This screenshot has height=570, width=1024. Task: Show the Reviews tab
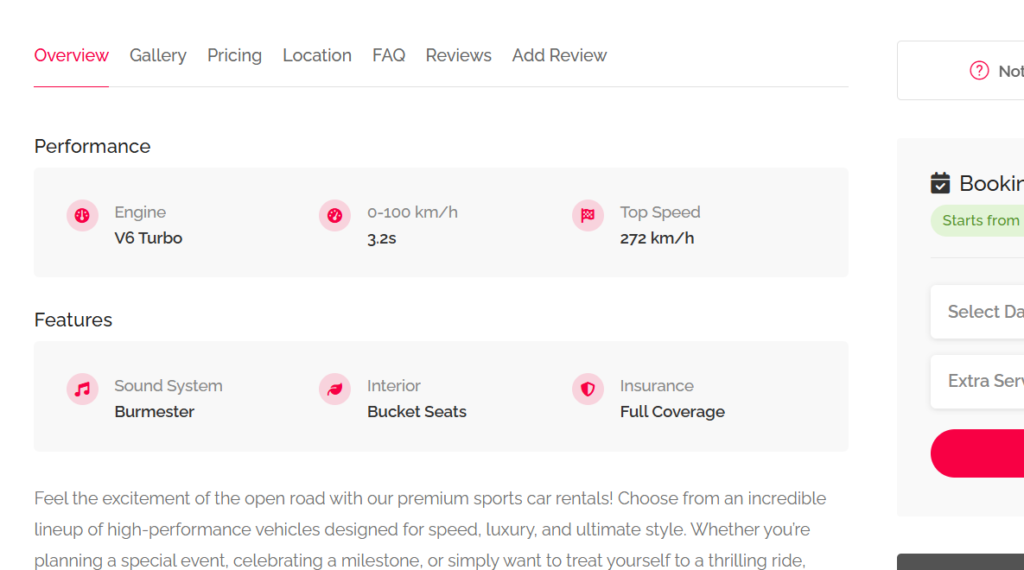[x=458, y=56]
